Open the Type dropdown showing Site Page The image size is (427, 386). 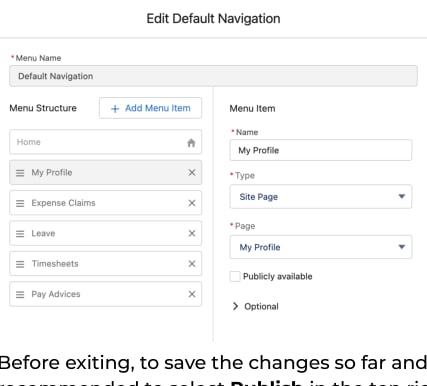pos(321,197)
